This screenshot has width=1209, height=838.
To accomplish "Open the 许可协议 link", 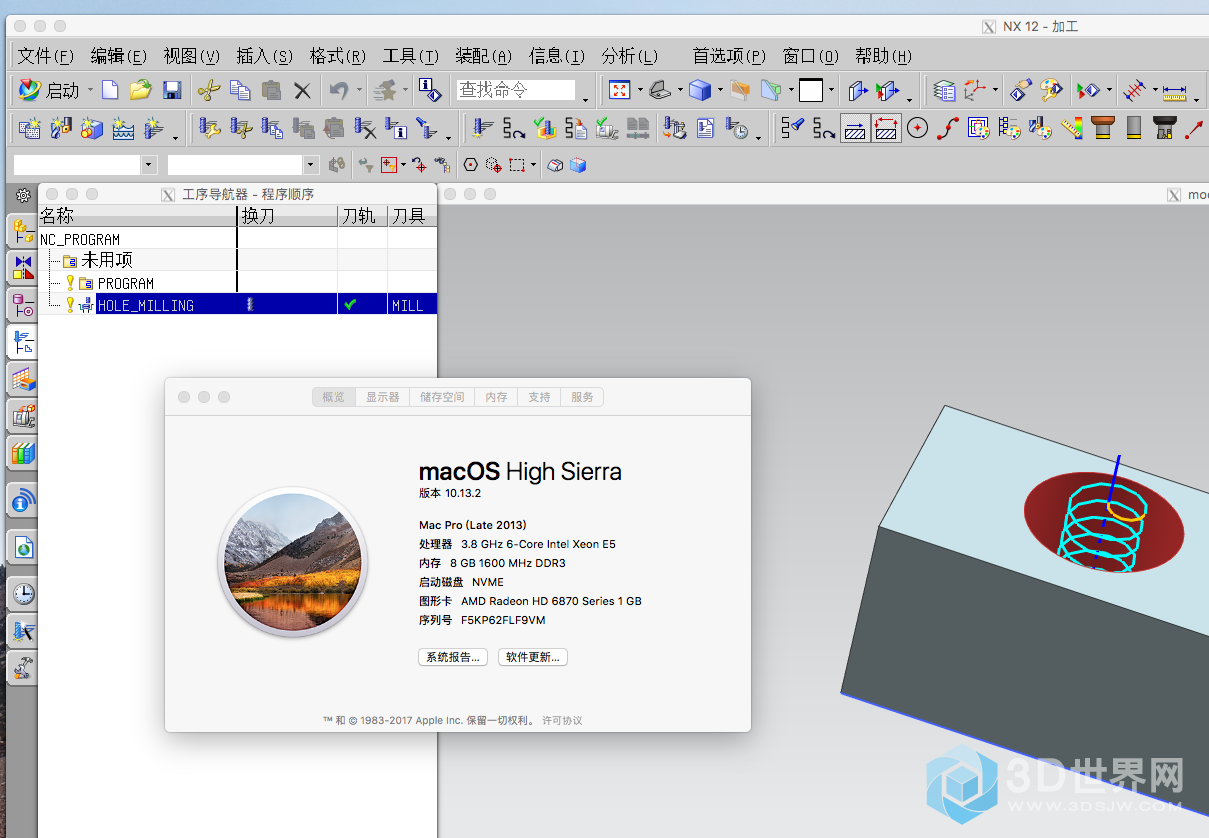I will 562,720.
